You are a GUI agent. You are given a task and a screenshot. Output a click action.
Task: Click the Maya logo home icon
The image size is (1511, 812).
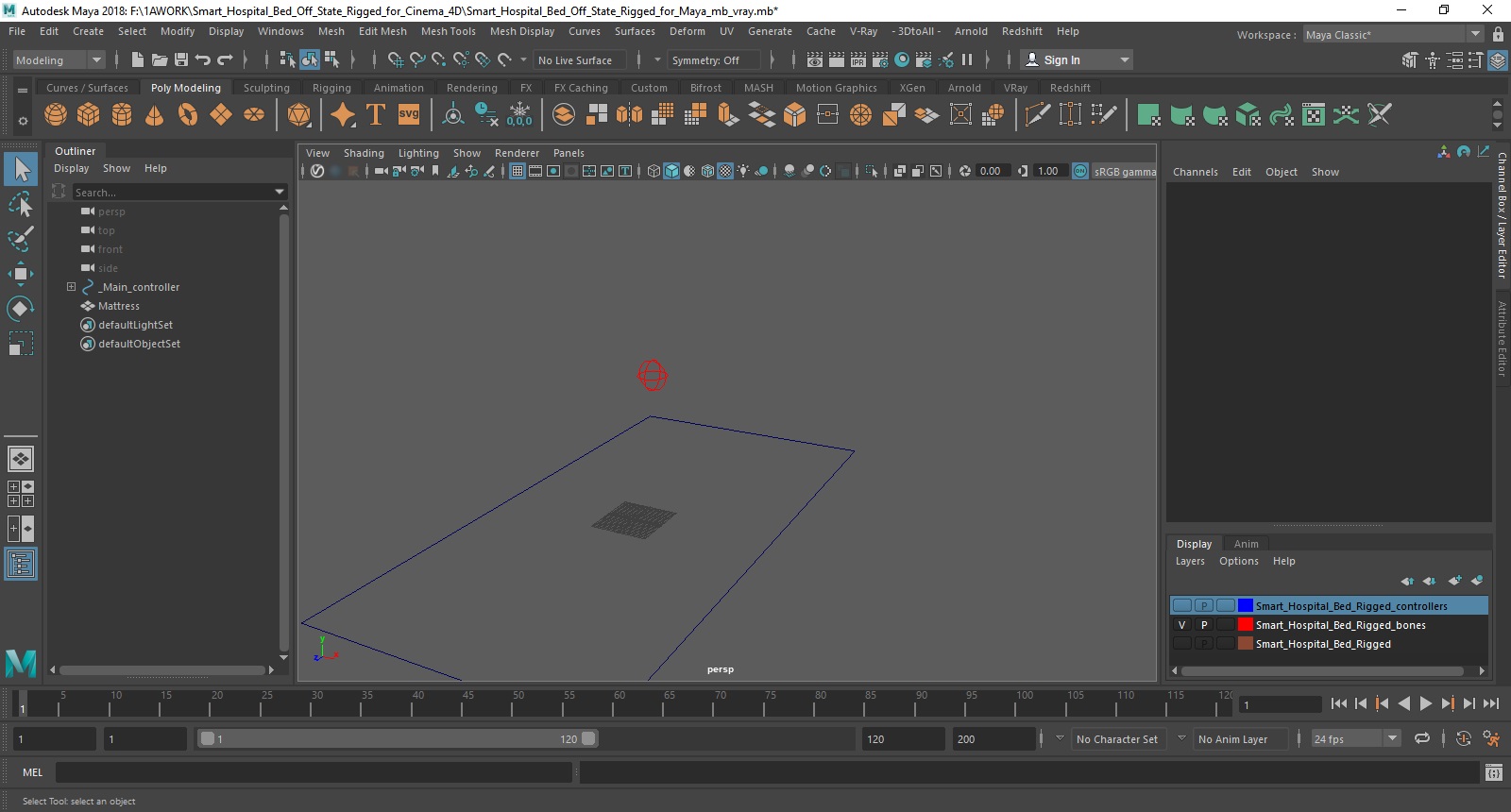(x=21, y=663)
